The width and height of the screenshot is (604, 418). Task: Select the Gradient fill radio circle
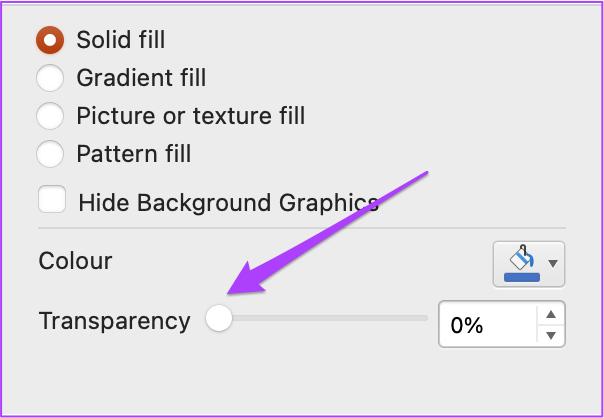50,78
